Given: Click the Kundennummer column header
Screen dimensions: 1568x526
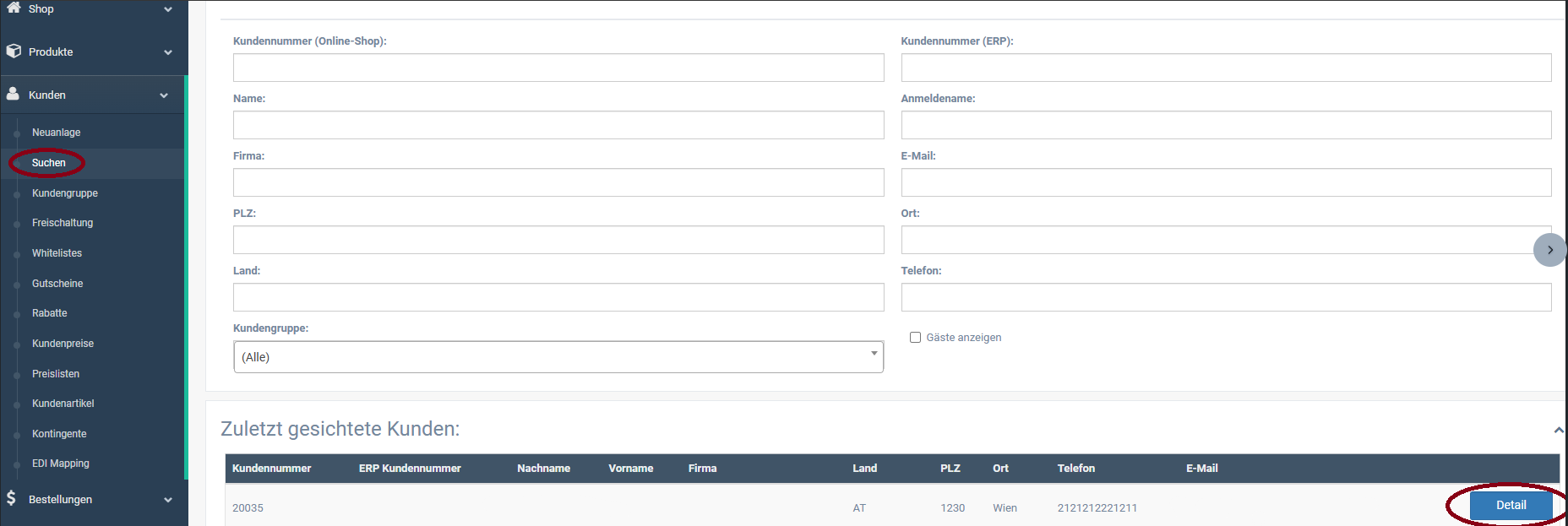Looking at the screenshot, I should 271,469.
